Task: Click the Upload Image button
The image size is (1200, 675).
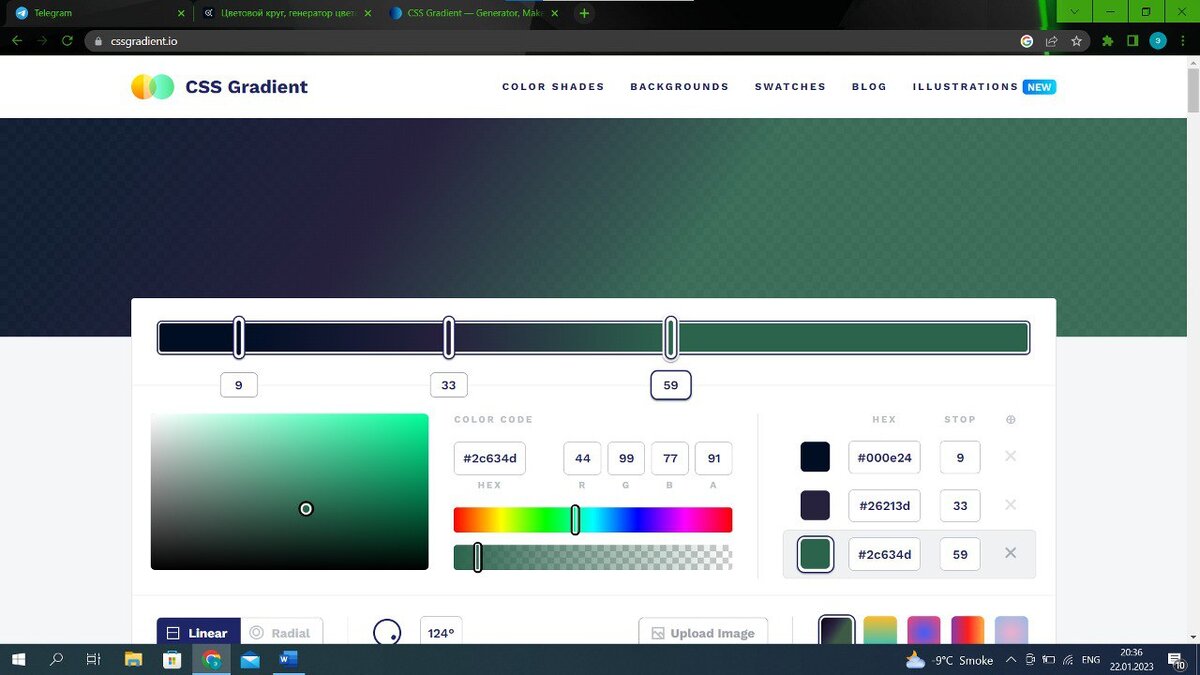Action: point(703,633)
